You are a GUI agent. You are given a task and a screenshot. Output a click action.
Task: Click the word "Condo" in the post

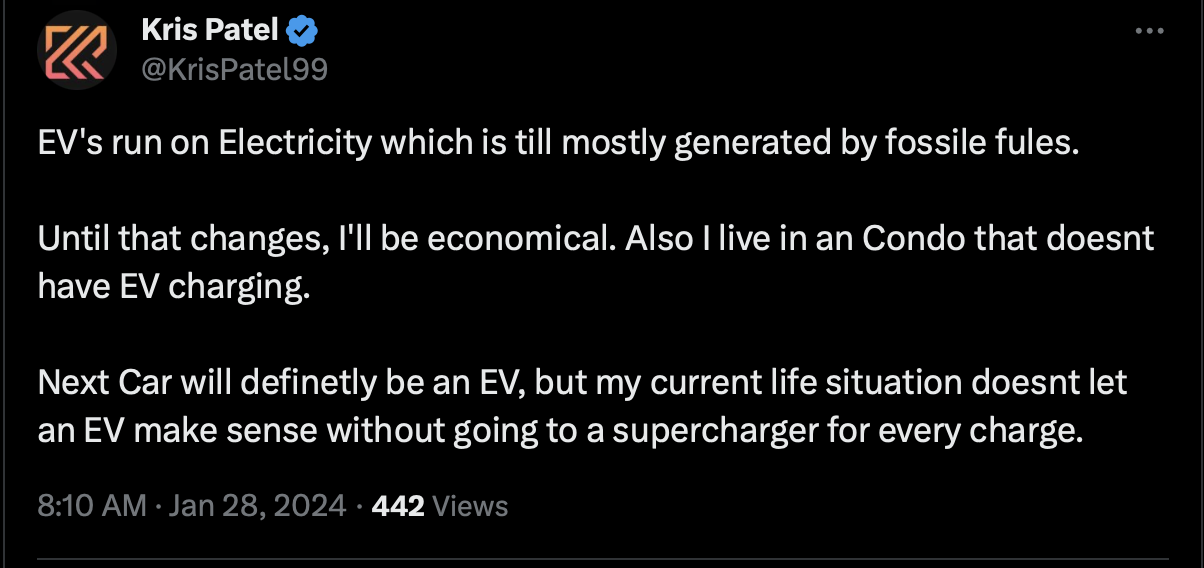(x=907, y=239)
